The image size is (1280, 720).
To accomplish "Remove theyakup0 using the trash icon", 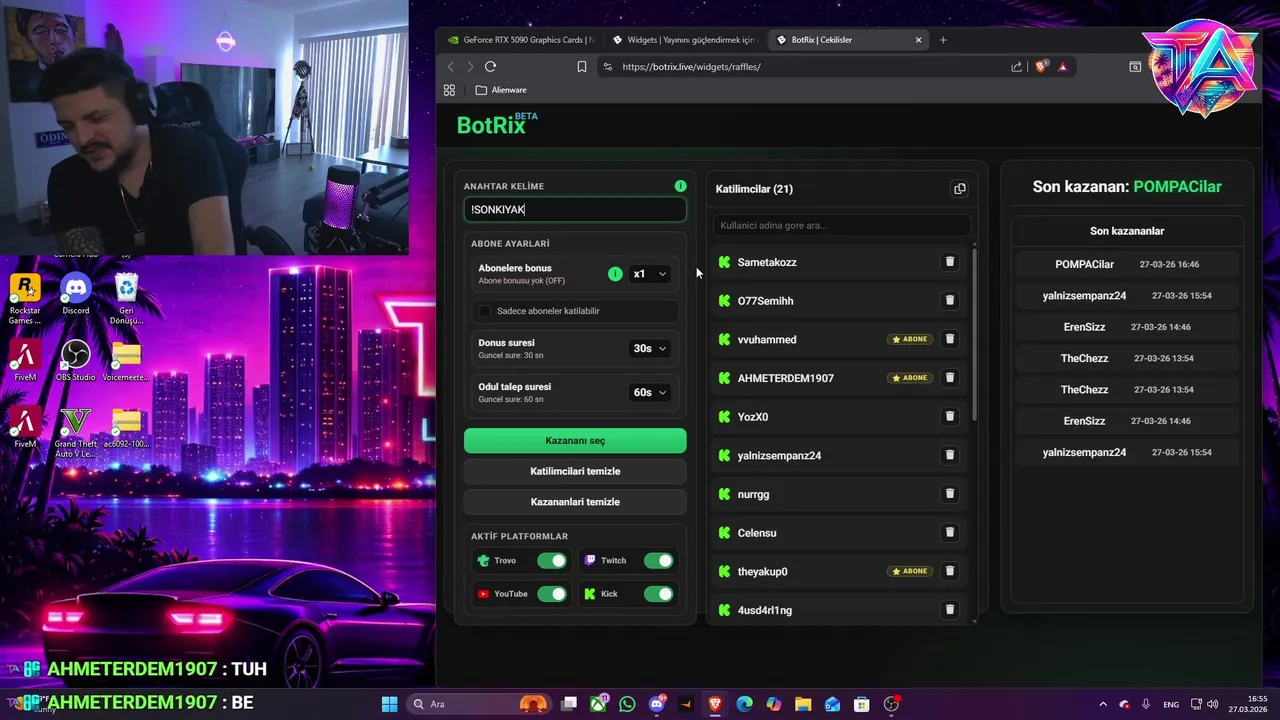I will (x=950, y=571).
